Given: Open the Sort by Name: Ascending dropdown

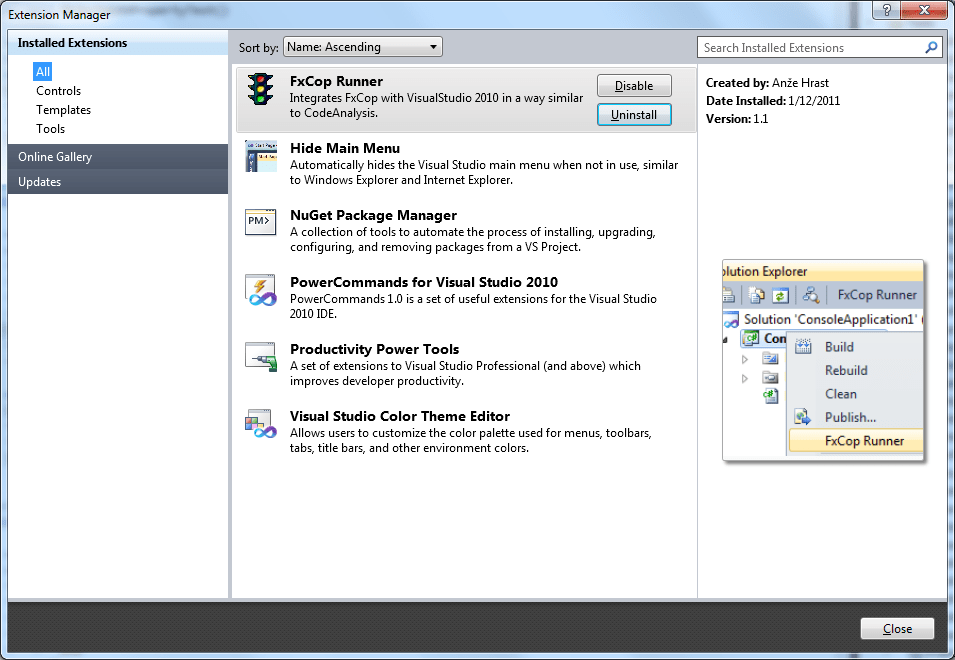Looking at the screenshot, I should tap(362, 47).
